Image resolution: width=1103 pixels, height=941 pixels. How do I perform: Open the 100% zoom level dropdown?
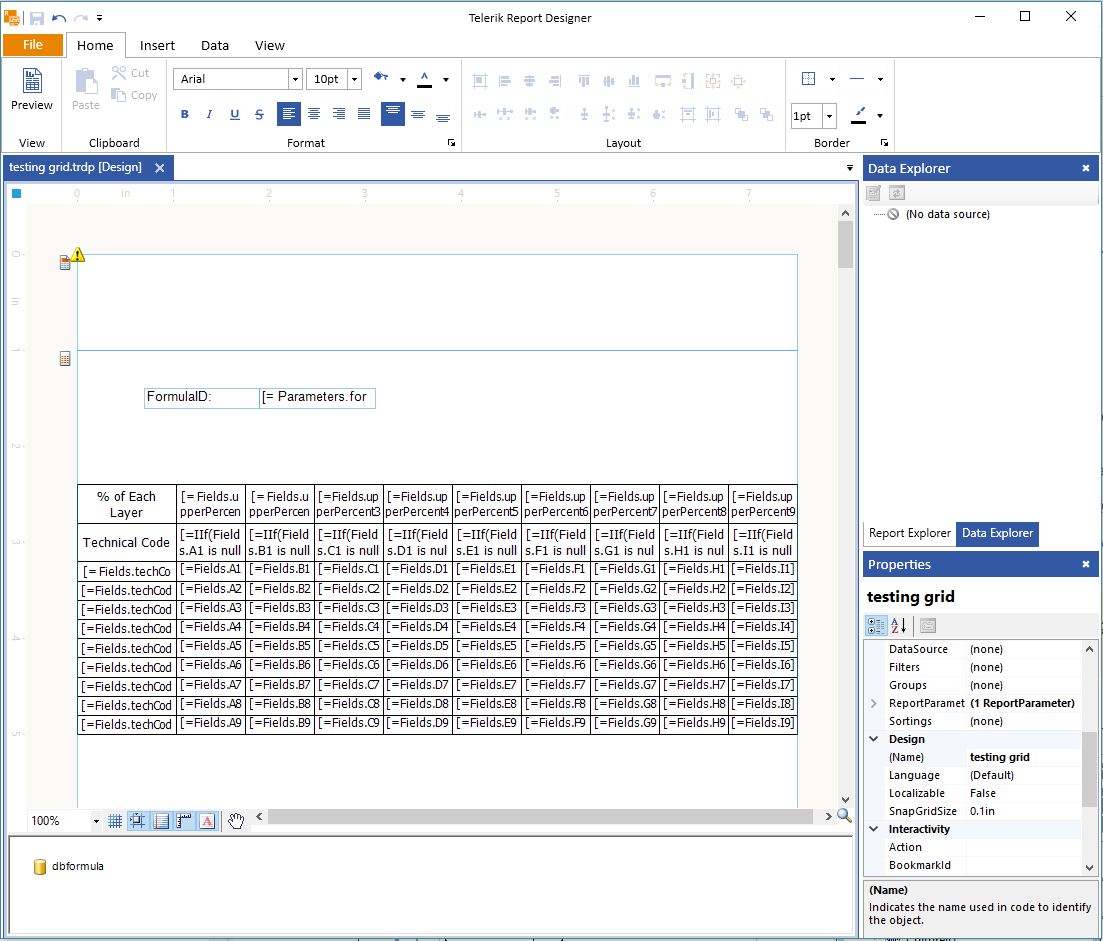click(x=96, y=821)
